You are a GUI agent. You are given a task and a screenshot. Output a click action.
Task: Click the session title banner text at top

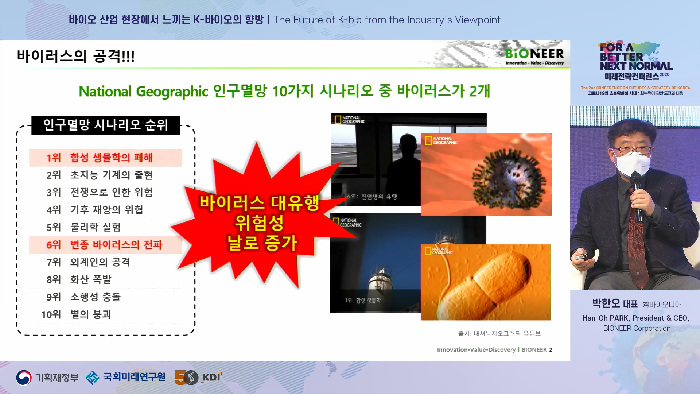tap(284, 20)
